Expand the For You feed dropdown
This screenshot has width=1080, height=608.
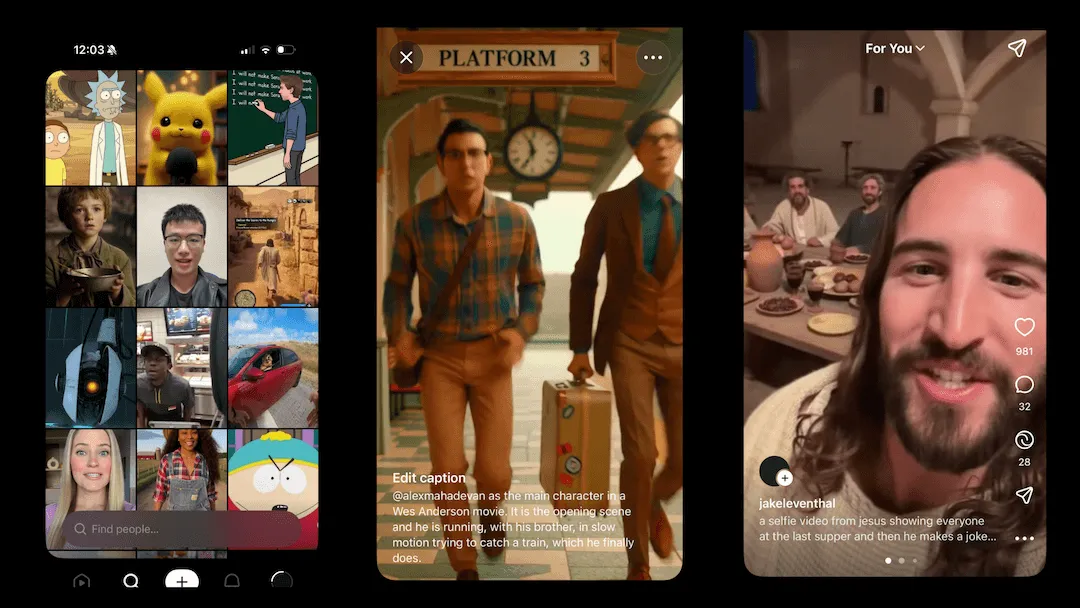pyautogui.click(x=894, y=48)
